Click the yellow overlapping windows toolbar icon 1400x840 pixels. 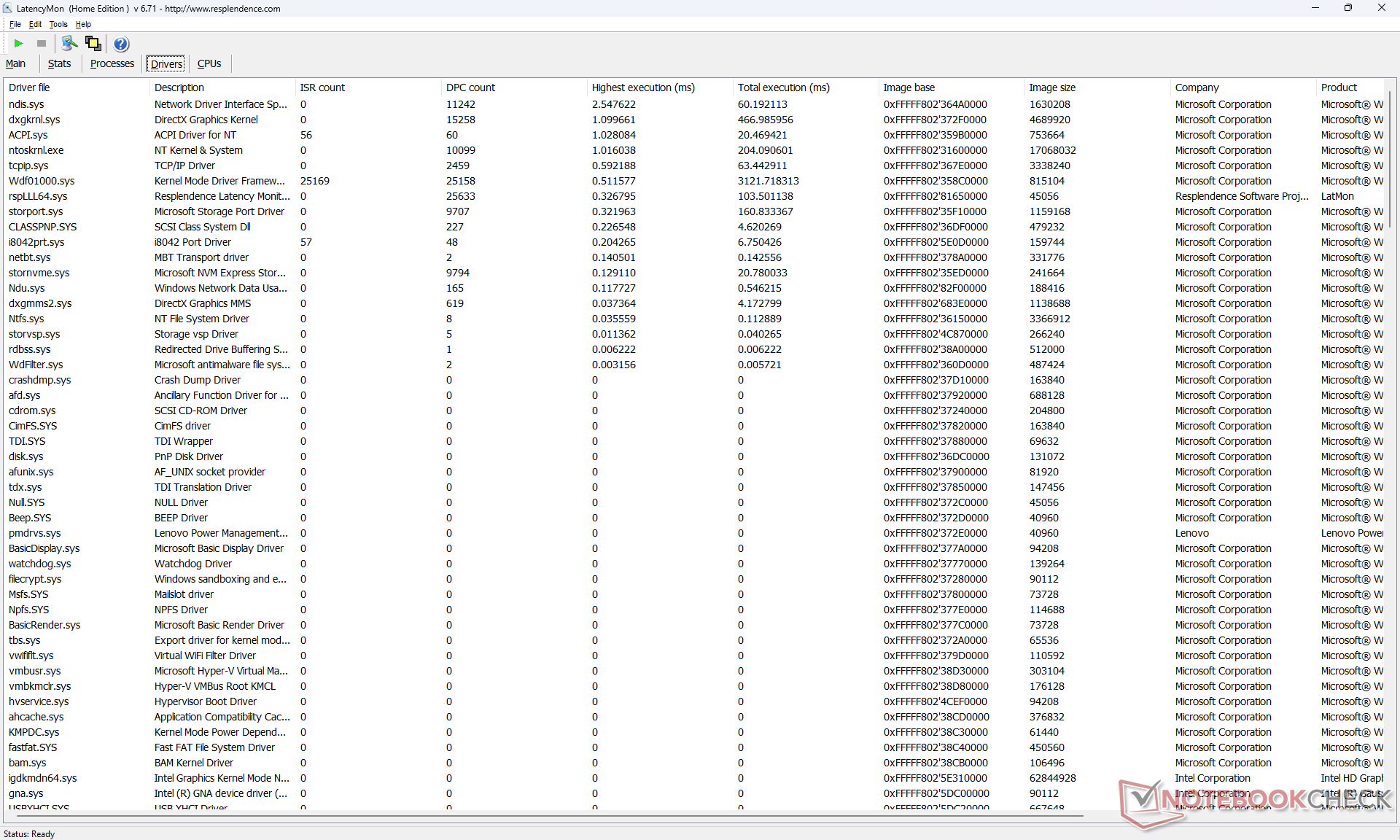click(93, 44)
